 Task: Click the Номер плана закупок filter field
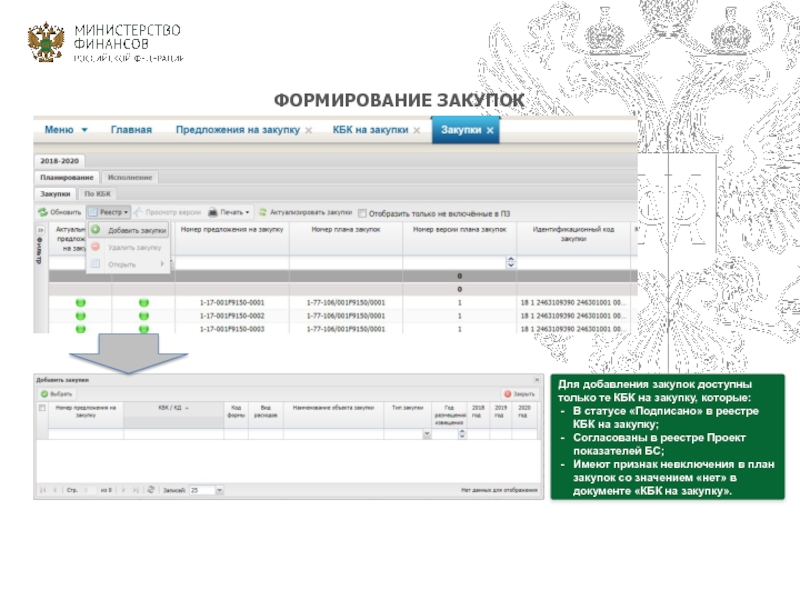346,262
